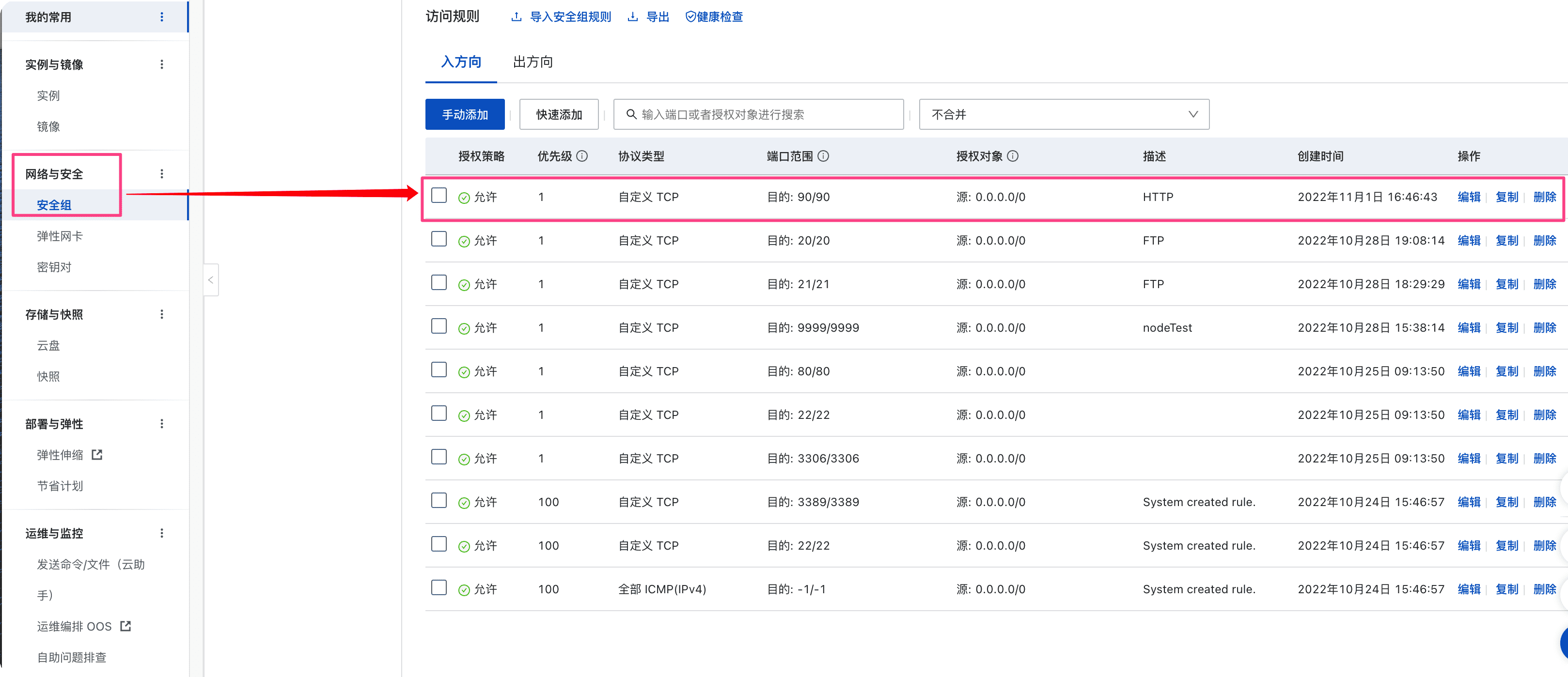Image resolution: width=1568 pixels, height=677 pixels.
Task: Open the 部署与弹性 three-dot menu
Action: tap(162, 424)
